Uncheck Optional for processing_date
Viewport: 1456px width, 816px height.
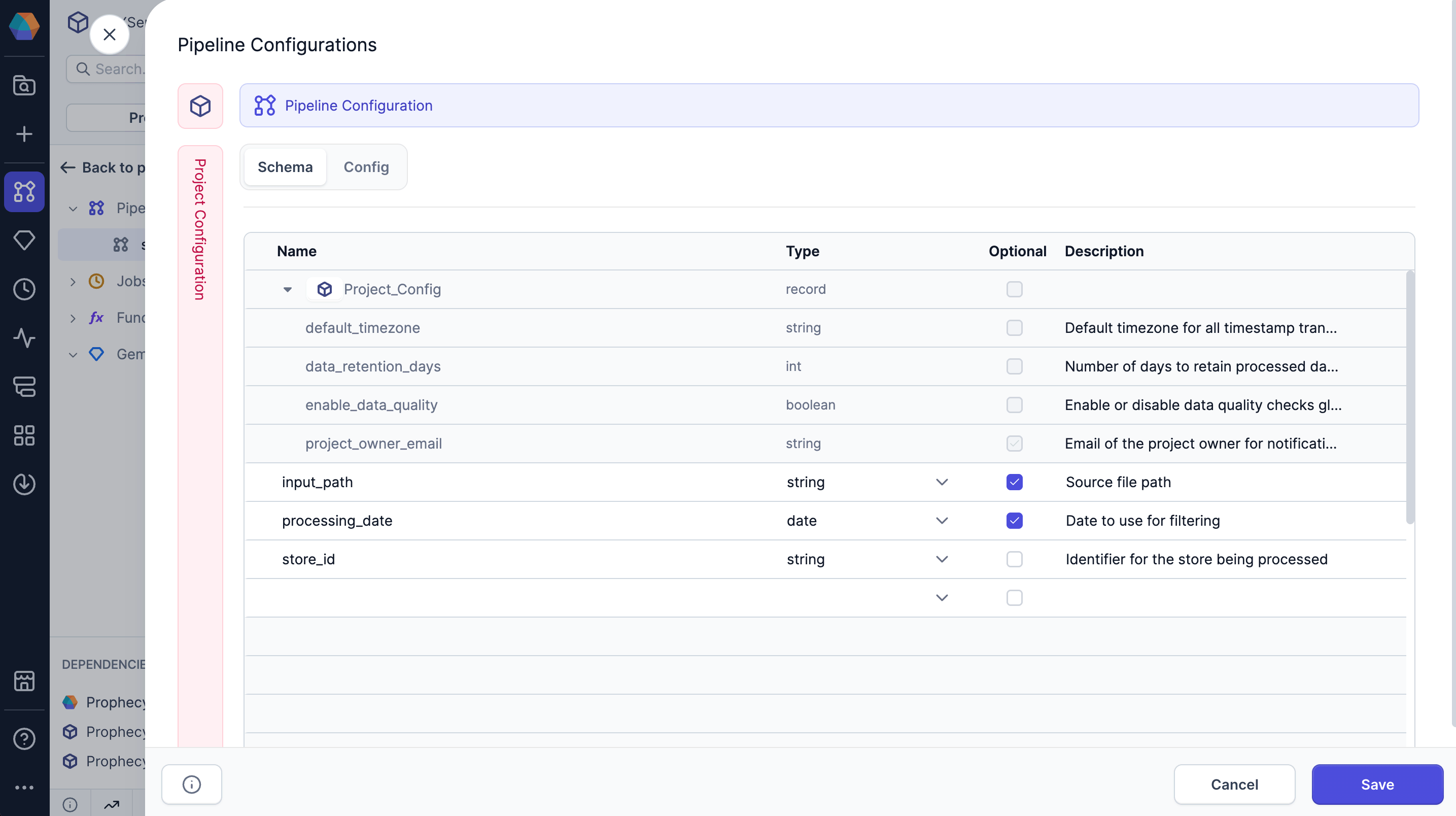point(1014,520)
